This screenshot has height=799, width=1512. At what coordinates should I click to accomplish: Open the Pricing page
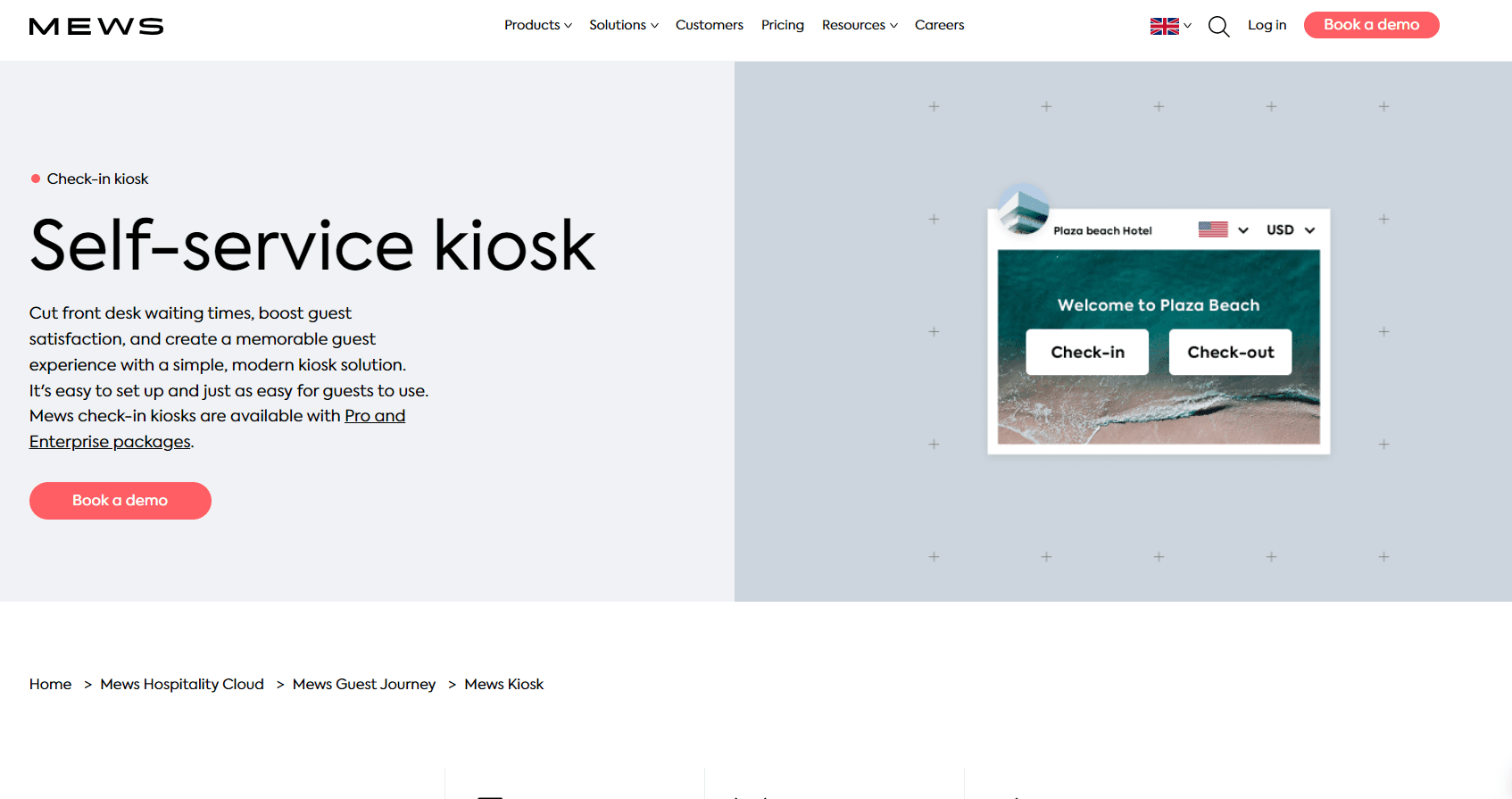point(782,25)
